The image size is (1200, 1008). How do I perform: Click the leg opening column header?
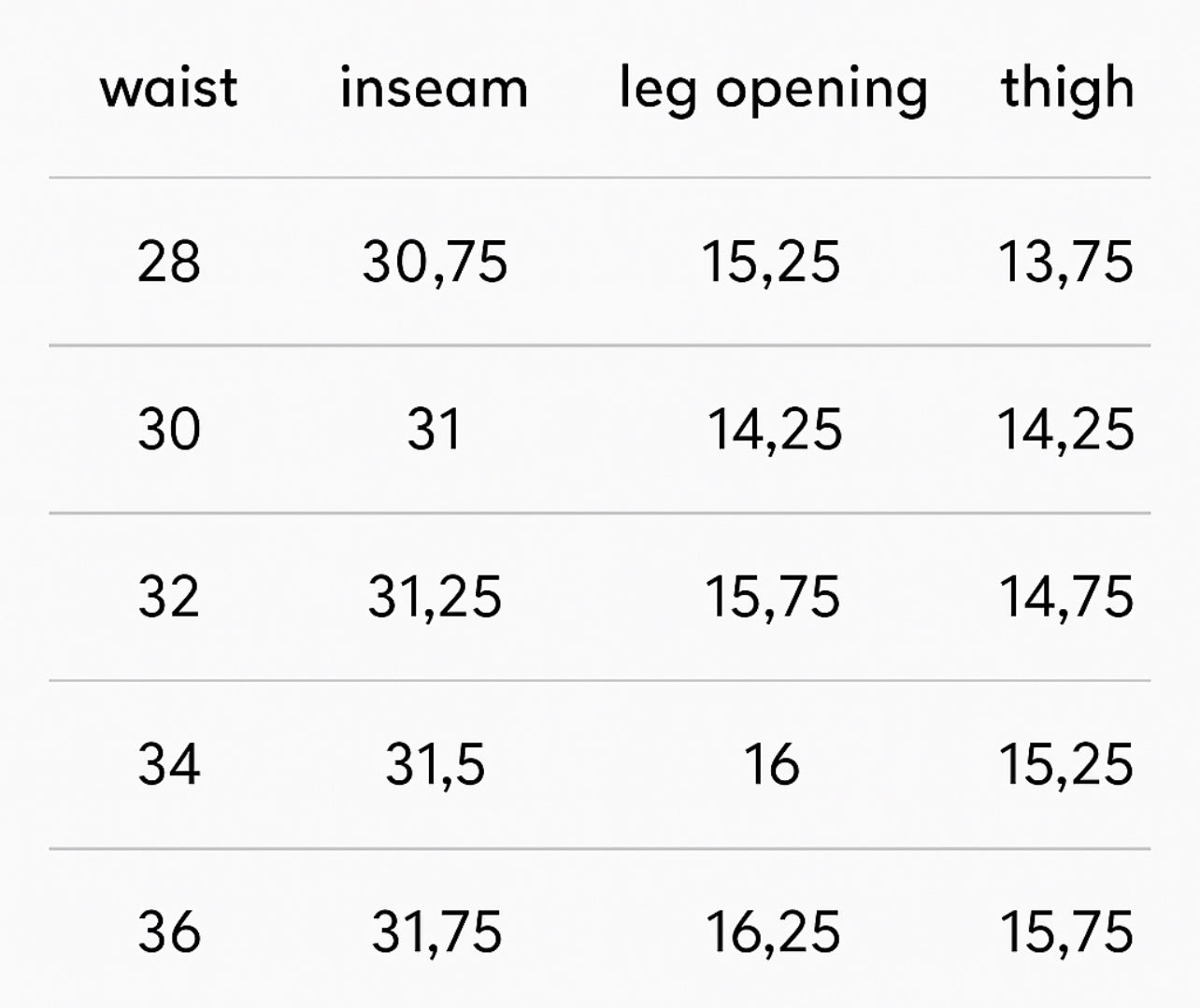(x=774, y=91)
